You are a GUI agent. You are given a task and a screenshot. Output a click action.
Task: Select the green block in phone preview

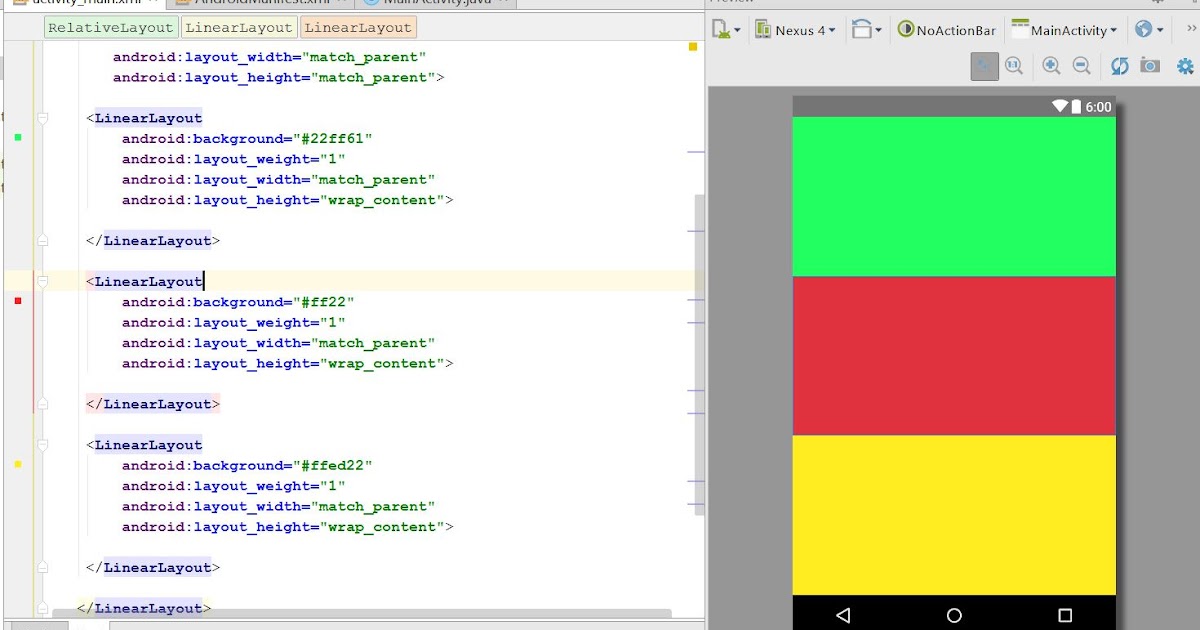click(954, 196)
